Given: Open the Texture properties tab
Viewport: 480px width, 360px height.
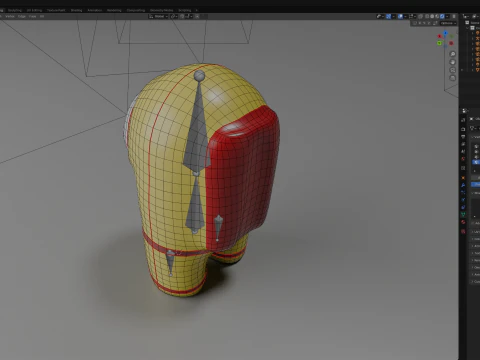Looking at the screenshot, I should [463, 231].
